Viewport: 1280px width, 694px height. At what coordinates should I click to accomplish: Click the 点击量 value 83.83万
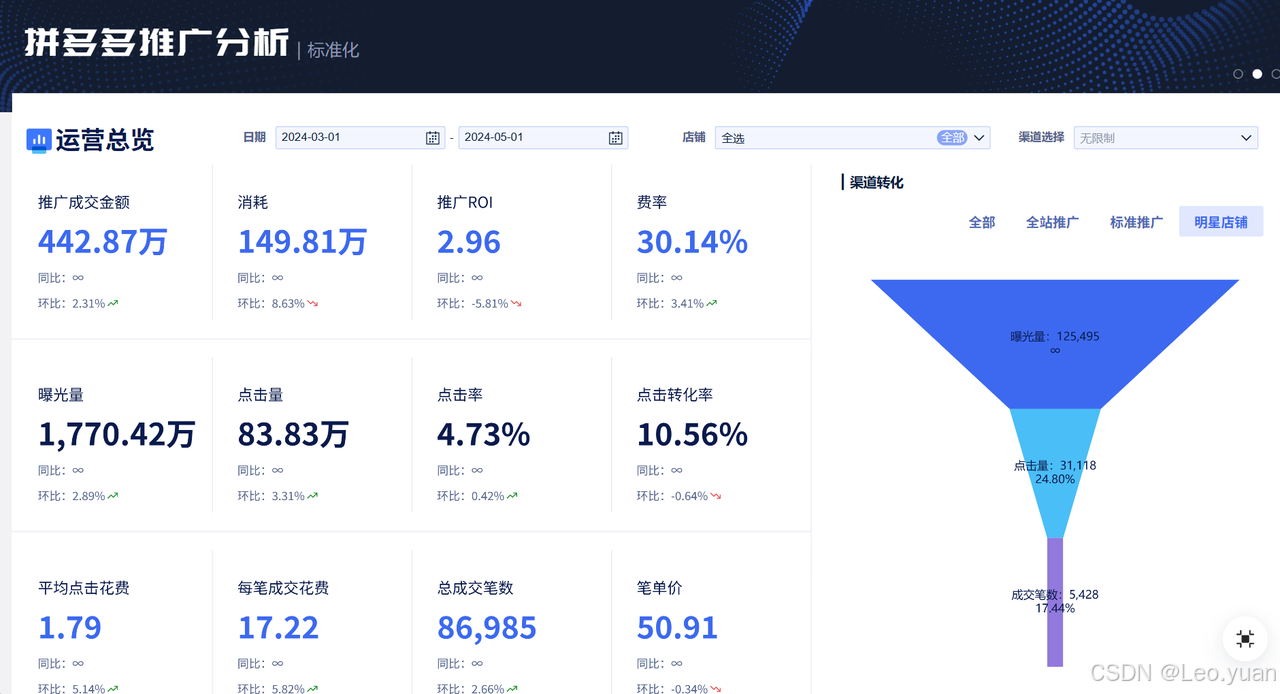click(293, 435)
